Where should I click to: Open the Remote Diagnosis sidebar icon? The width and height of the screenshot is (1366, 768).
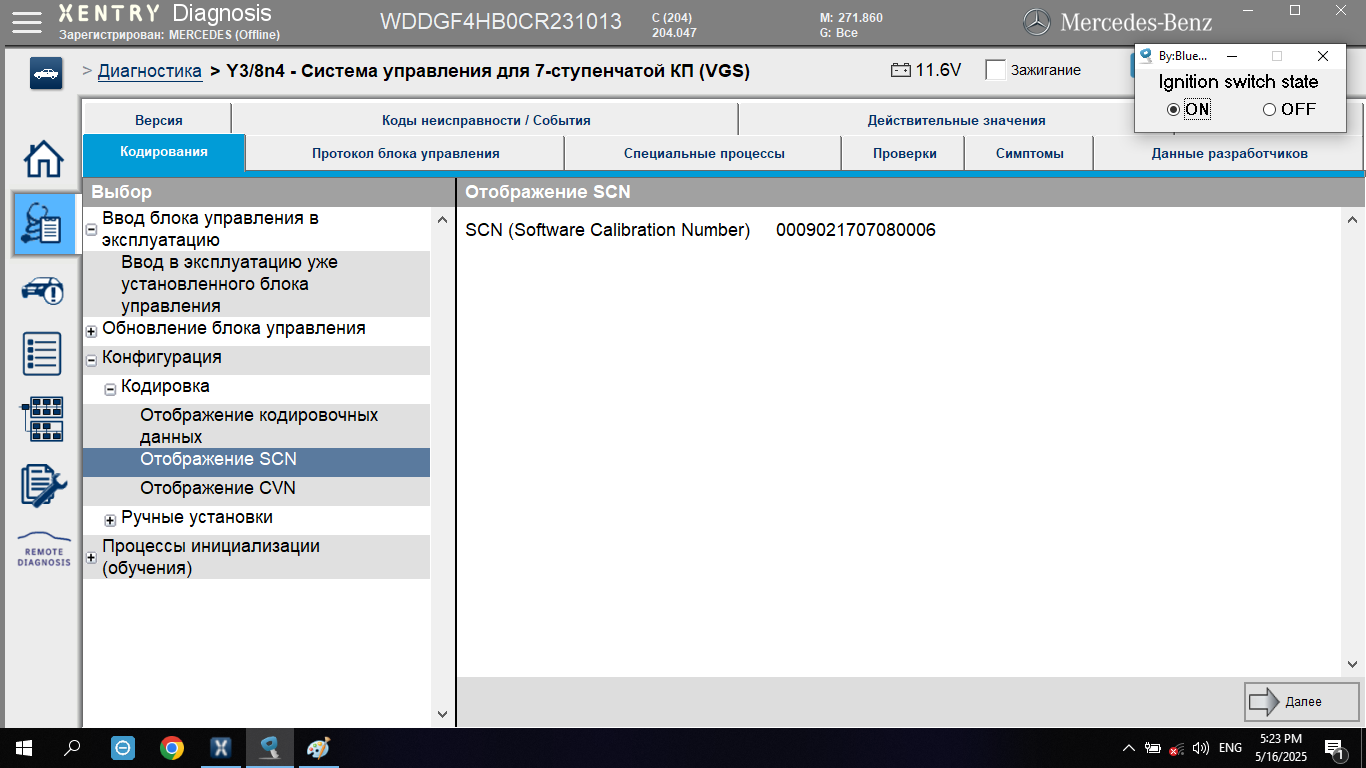coord(44,549)
